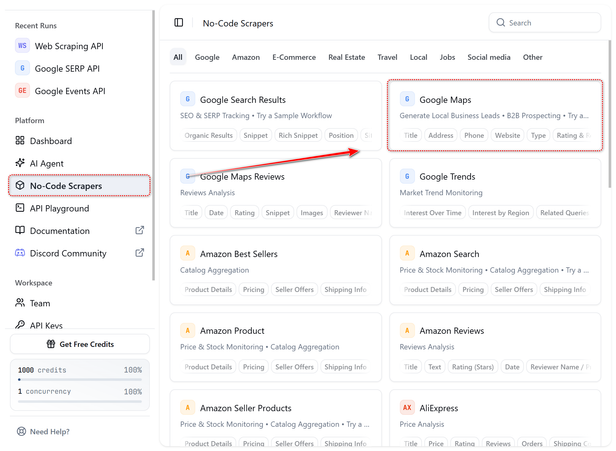
Task: Click the Website tag on Google Maps card
Action: pyautogui.click(x=507, y=135)
